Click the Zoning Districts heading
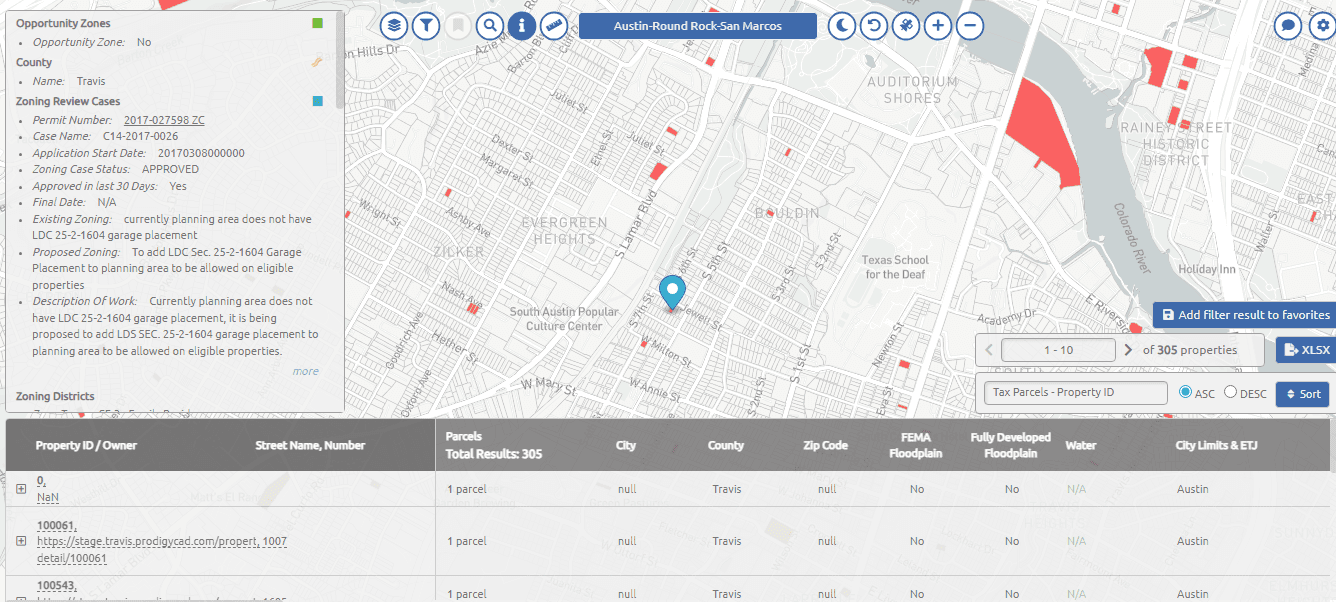Viewport: 1336px width, 602px height. tap(55, 397)
